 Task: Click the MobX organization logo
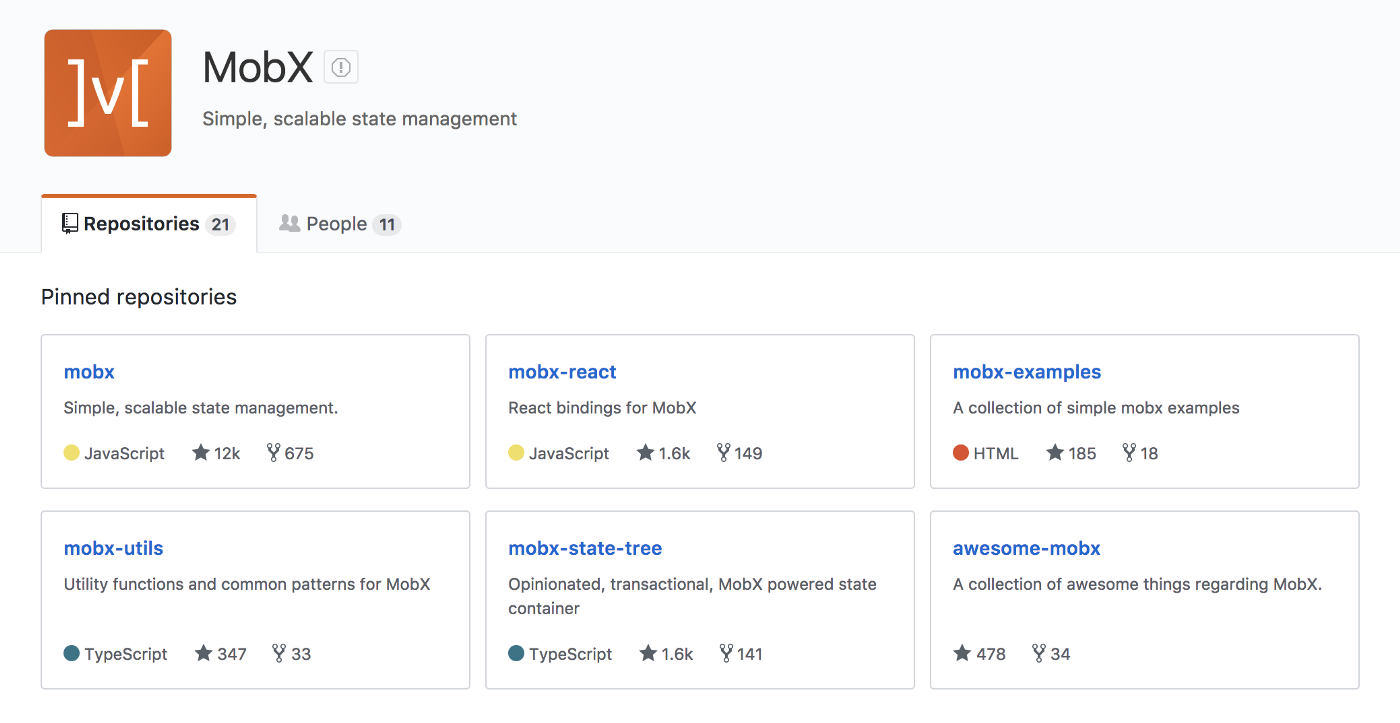tap(107, 92)
